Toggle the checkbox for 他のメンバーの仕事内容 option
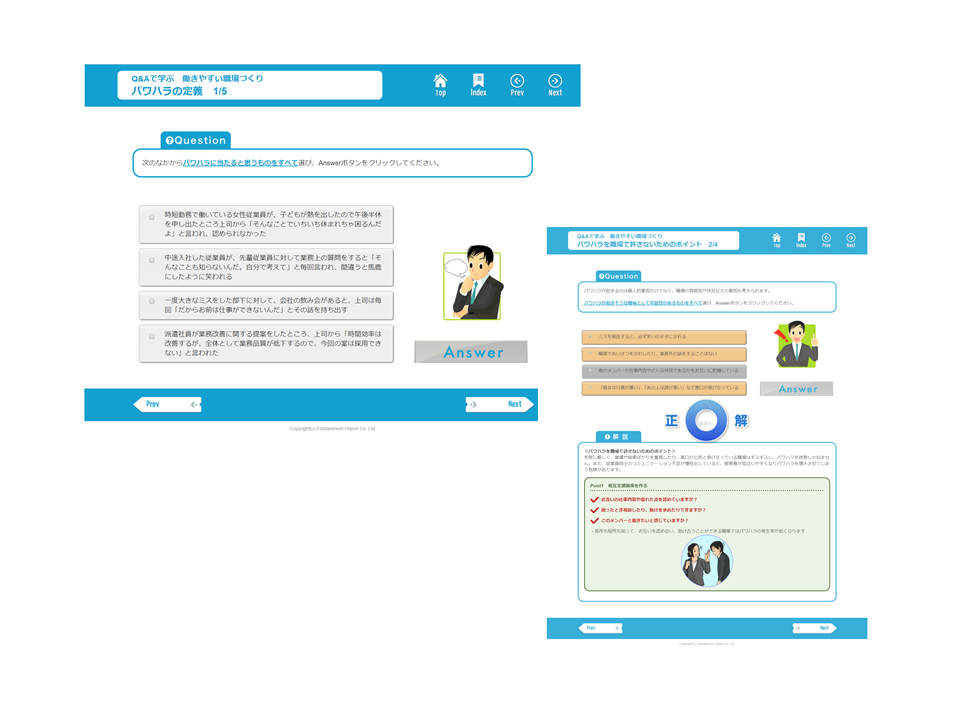The height and width of the screenshot is (720, 960). click(590, 370)
